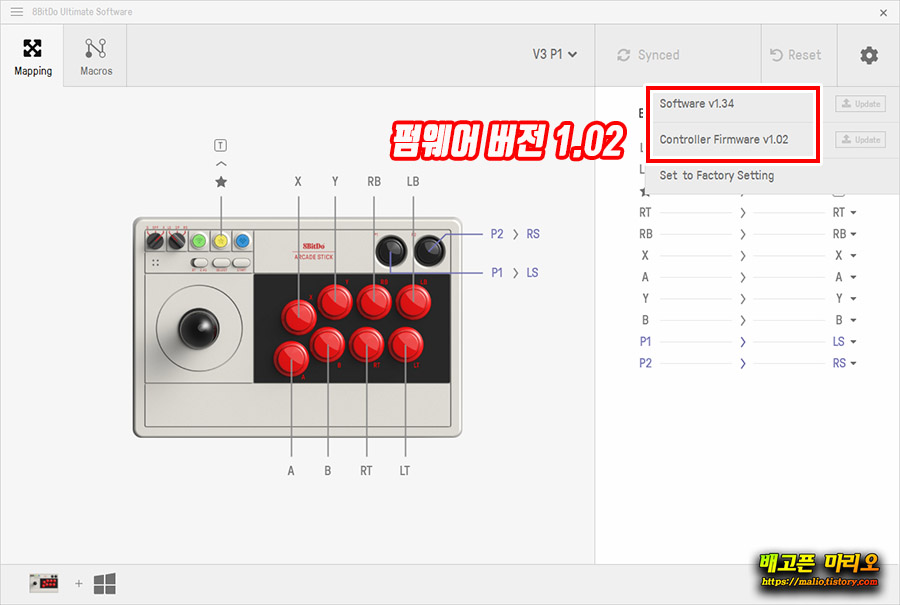The width and height of the screenshot is (900, 605).
Task: Close the 8BitDo Ultimate Software window
Action: pyautogui.click(x=883, y=13)
